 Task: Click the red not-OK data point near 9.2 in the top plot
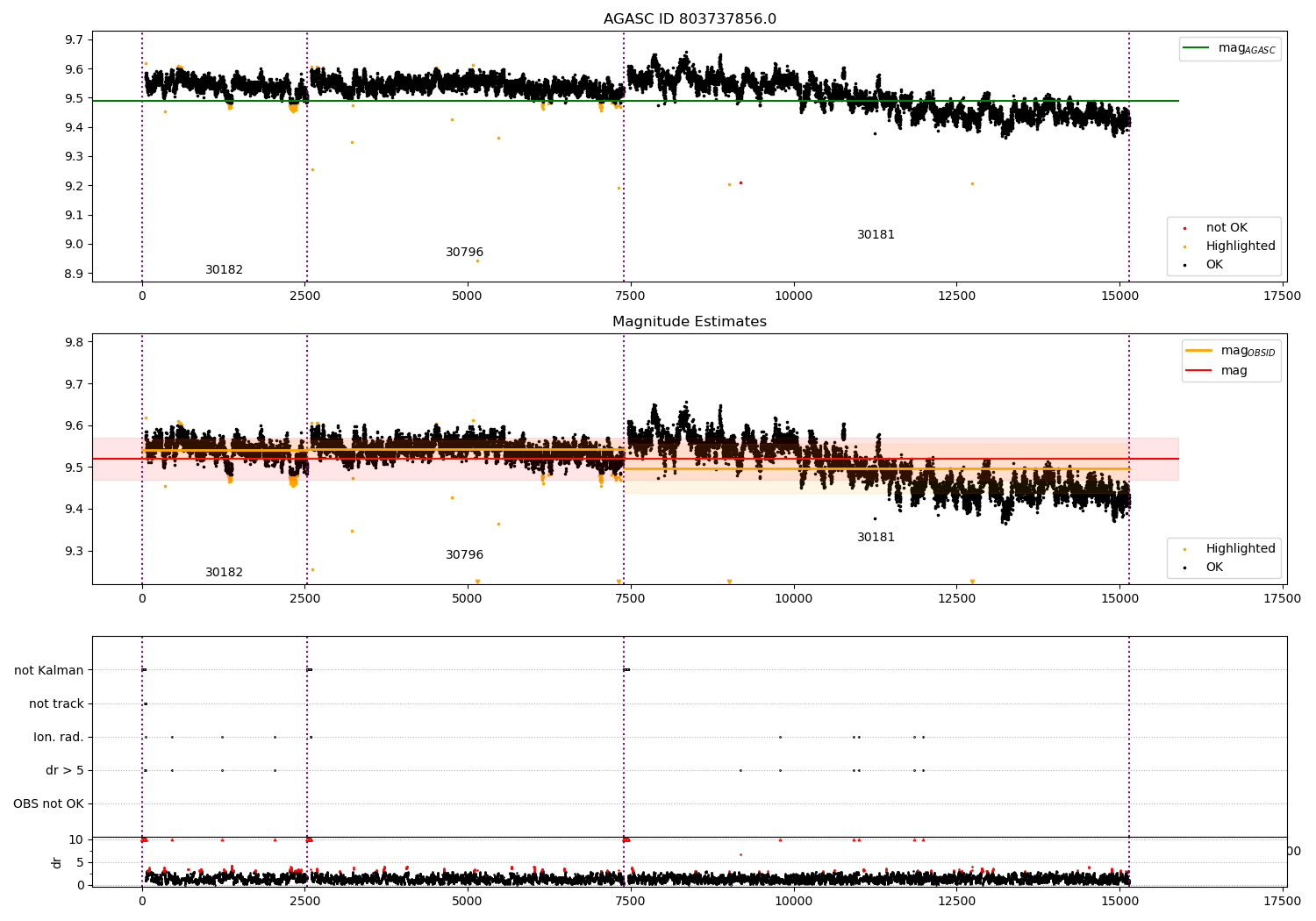[740, 182]
